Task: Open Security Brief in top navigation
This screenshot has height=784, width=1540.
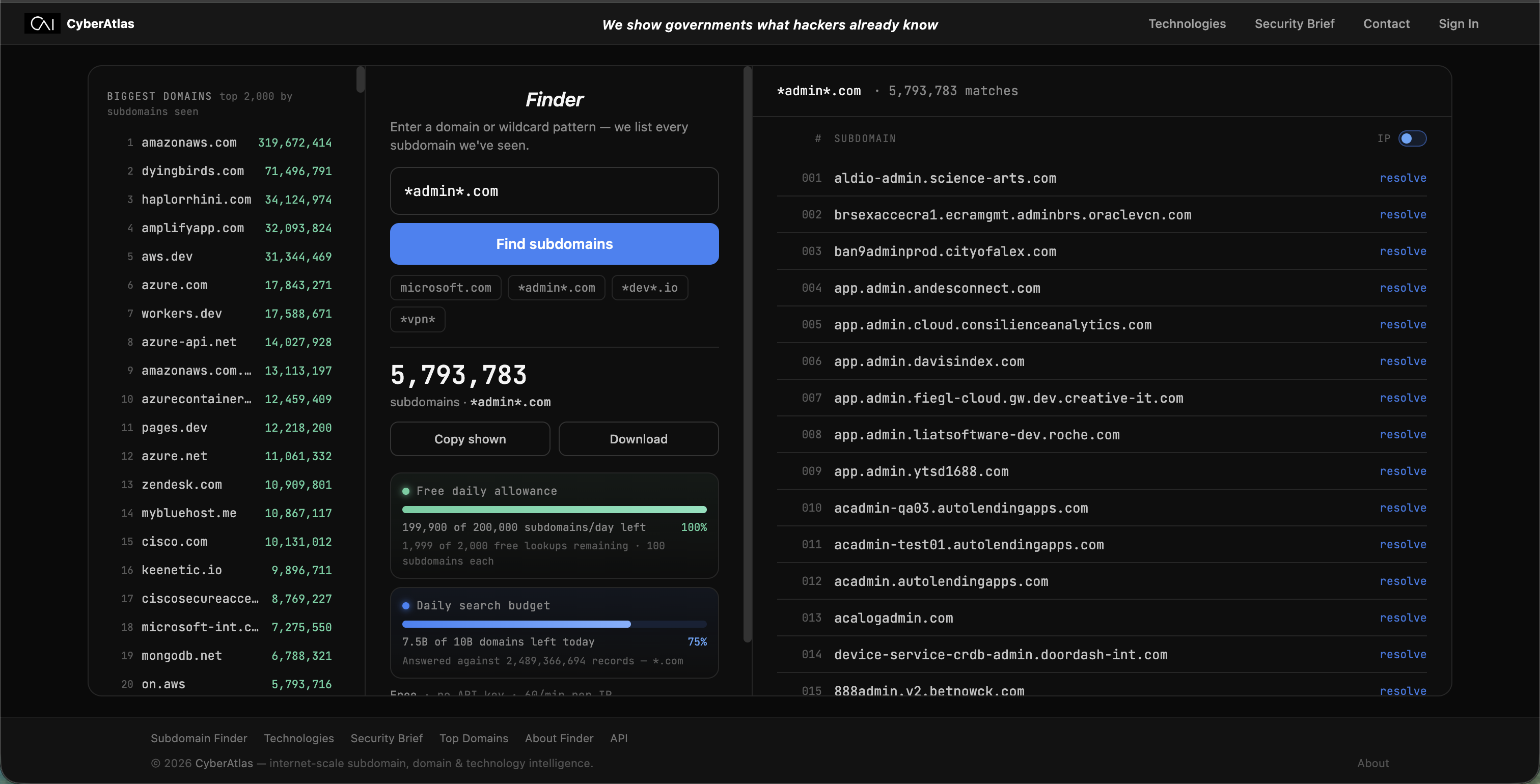Action: tap(1295, 24)
